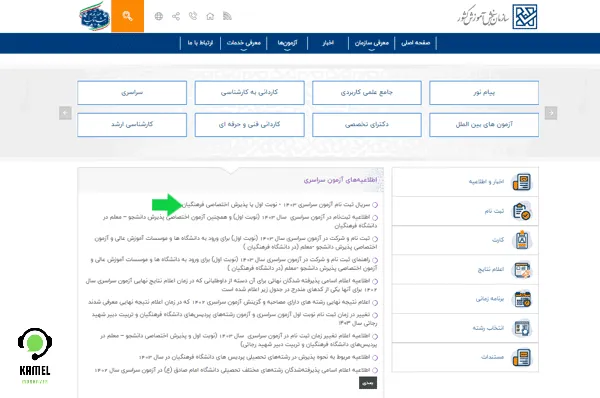
Task: Click the share icon in header
Action: [176, 16]
